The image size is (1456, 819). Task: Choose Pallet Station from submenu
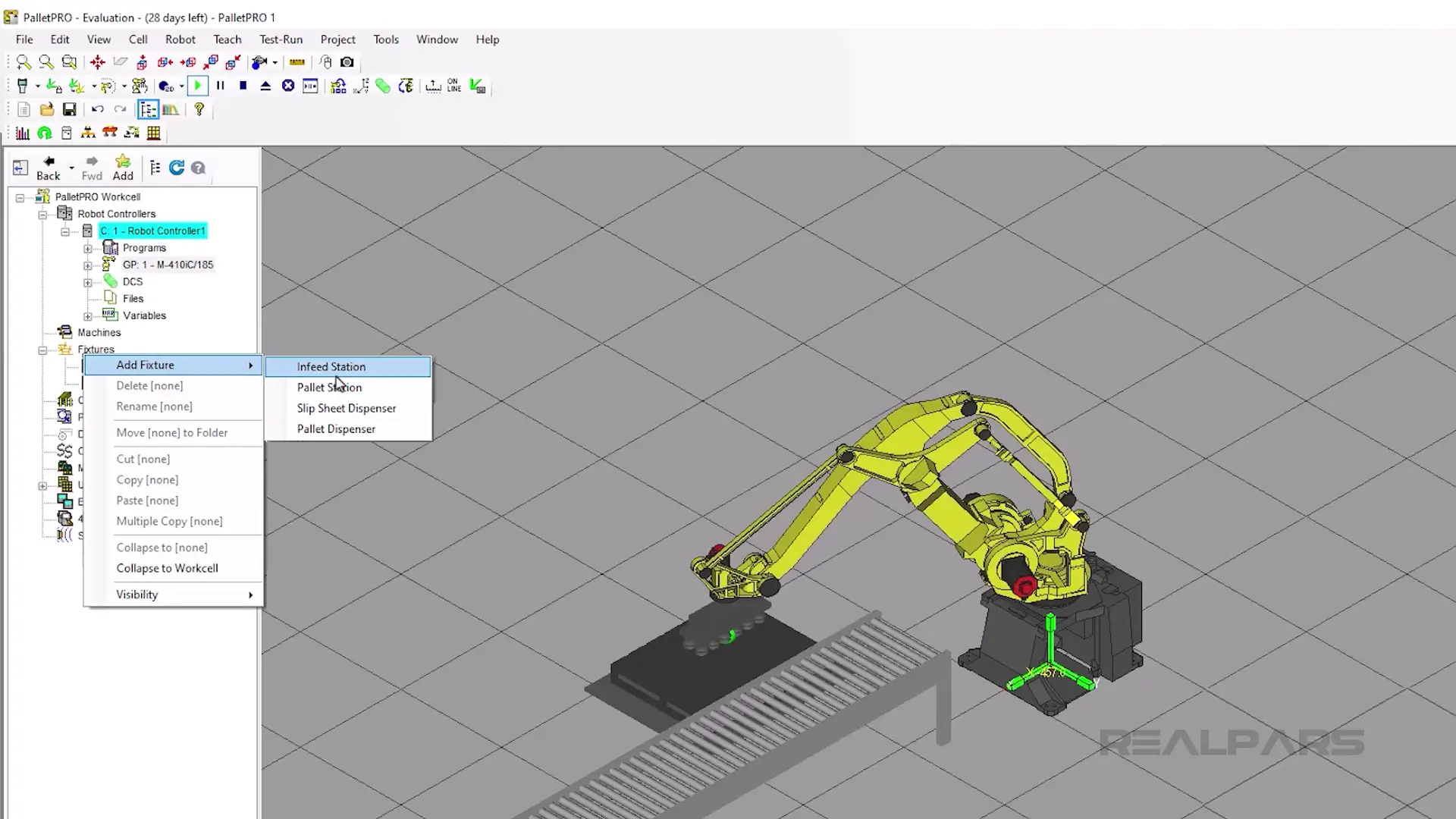point(348,388)
